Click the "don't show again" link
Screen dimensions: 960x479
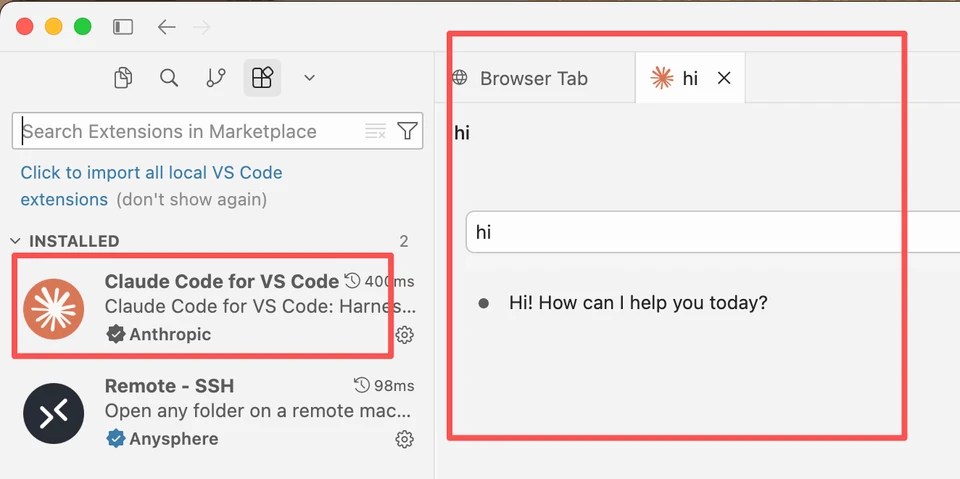(x=192, y=200)
